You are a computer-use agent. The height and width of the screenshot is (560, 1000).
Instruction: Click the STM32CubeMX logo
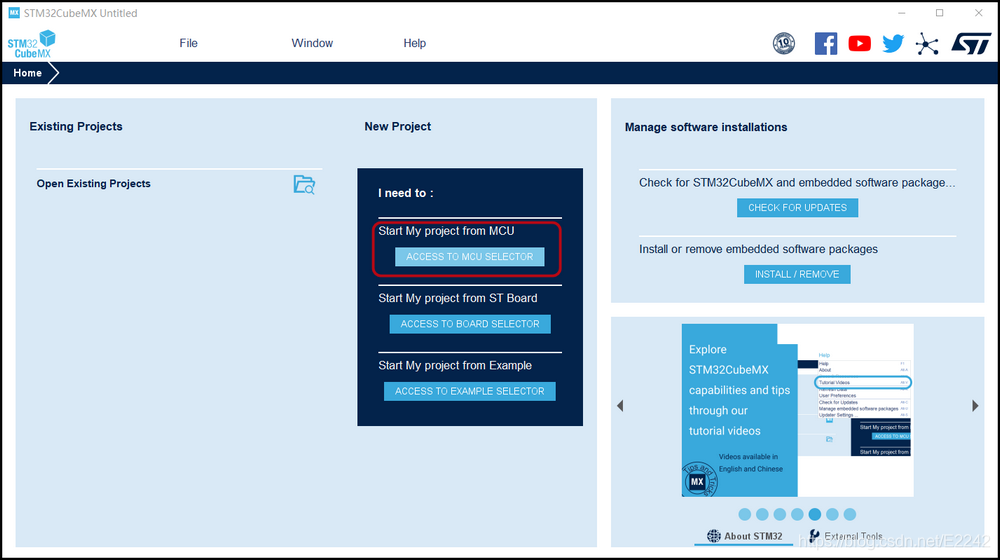(31, 44)
